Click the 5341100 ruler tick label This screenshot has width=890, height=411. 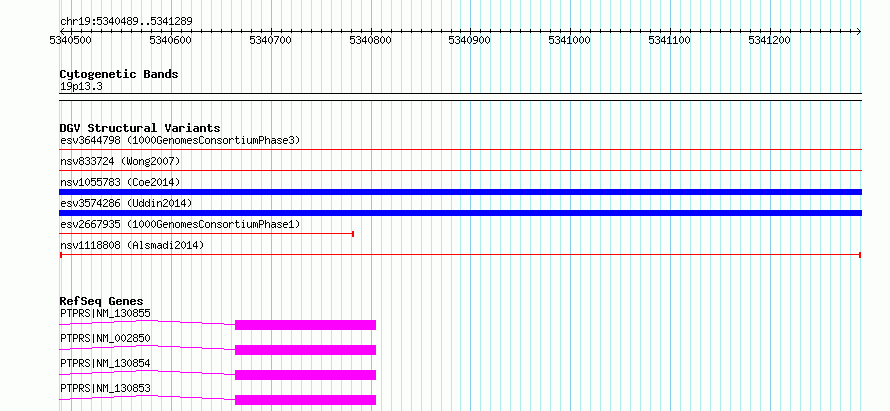point(669,40)
